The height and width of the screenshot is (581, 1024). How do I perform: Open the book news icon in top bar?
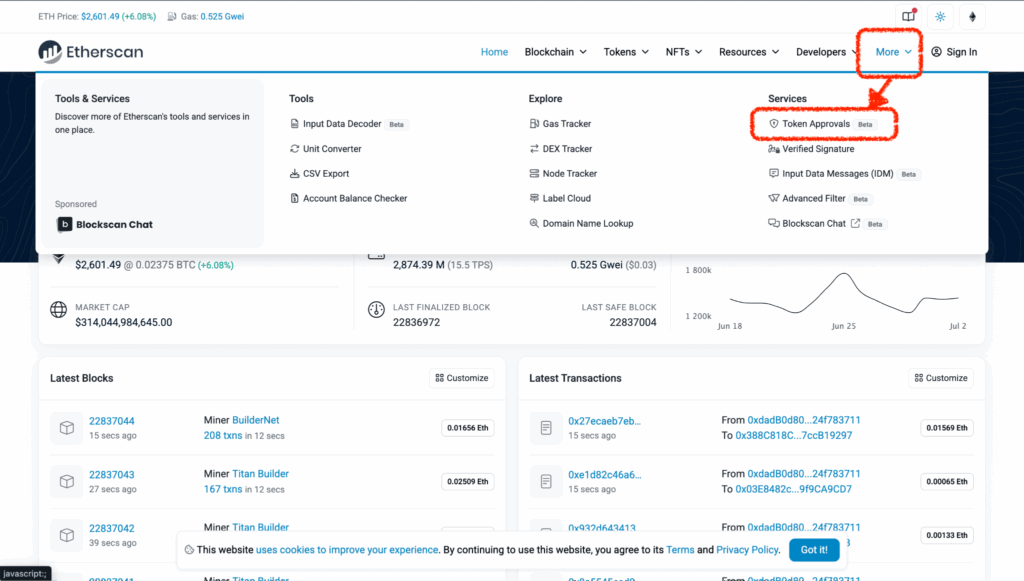[x=908, y=16]
